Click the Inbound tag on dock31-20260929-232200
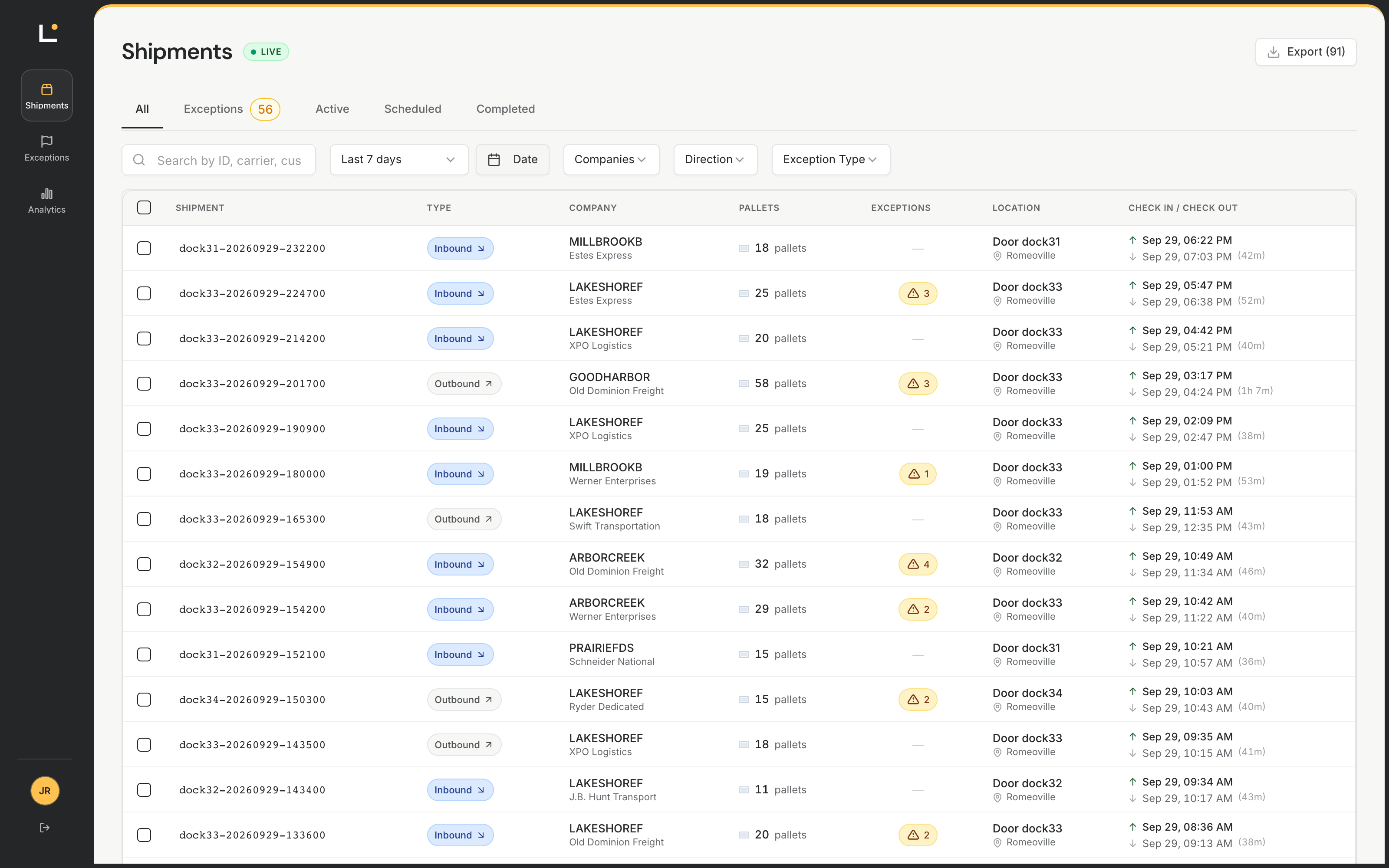 pyautogui.click(x=460, y=248)
